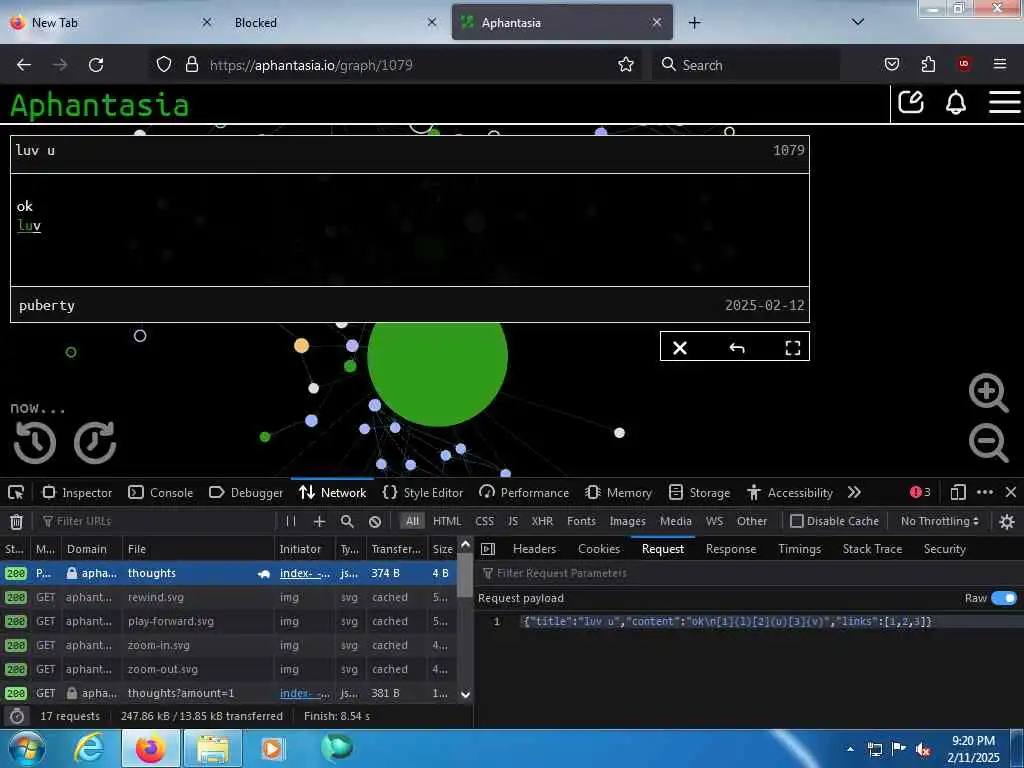Activate the element picker in DevTools

pyautogui.click(x=16, y=492)
